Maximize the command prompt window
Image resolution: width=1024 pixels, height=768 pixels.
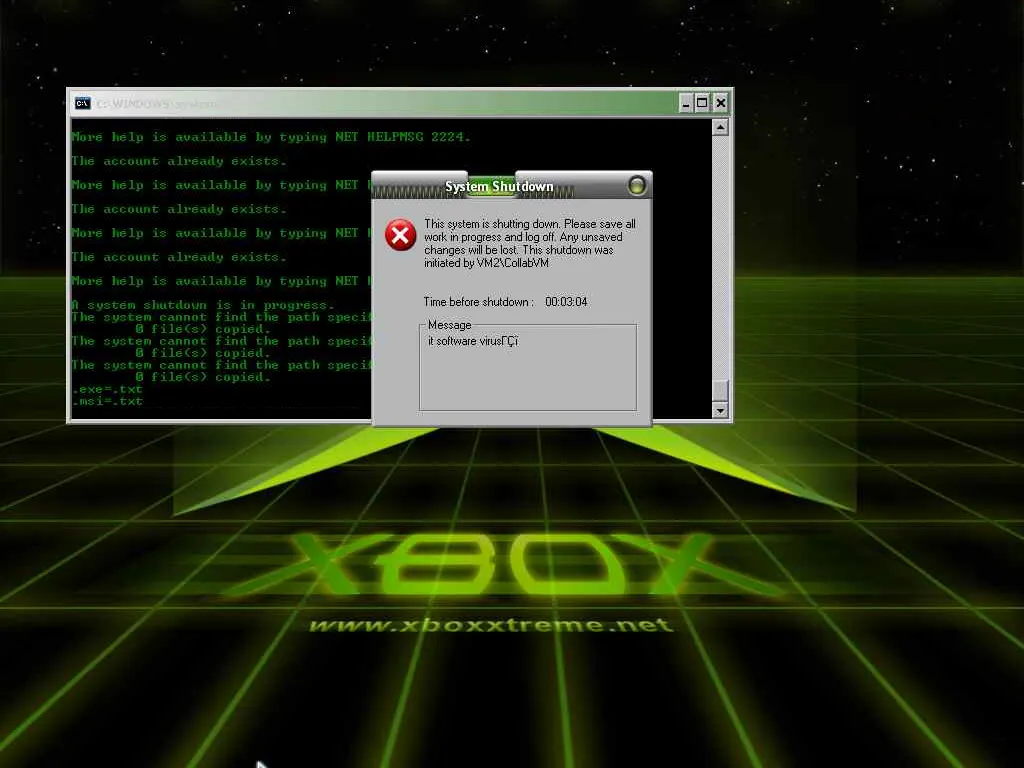coord(702,103)
